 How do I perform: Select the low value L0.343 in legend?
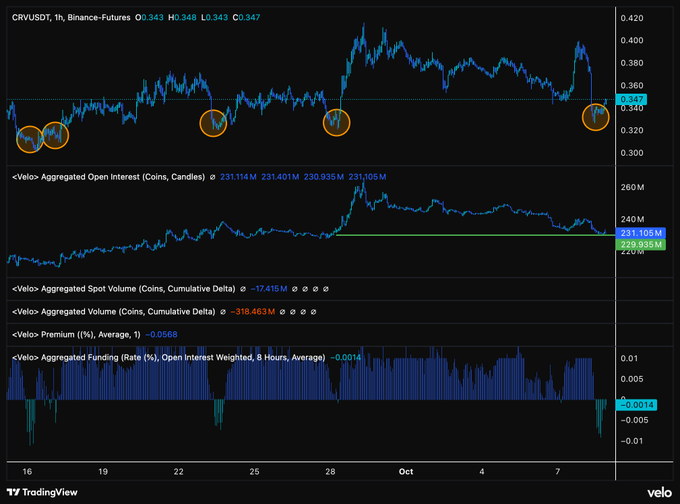[214, 18]
